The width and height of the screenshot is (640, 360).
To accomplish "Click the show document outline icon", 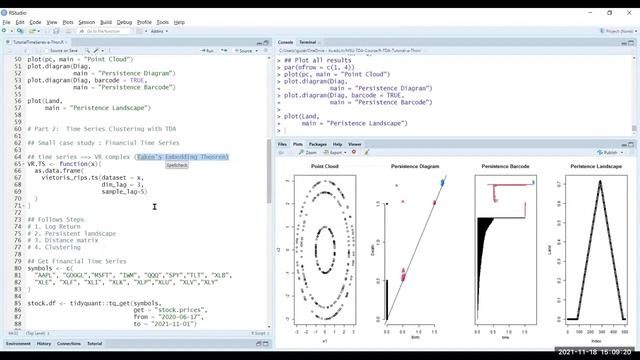I will 266,51.
